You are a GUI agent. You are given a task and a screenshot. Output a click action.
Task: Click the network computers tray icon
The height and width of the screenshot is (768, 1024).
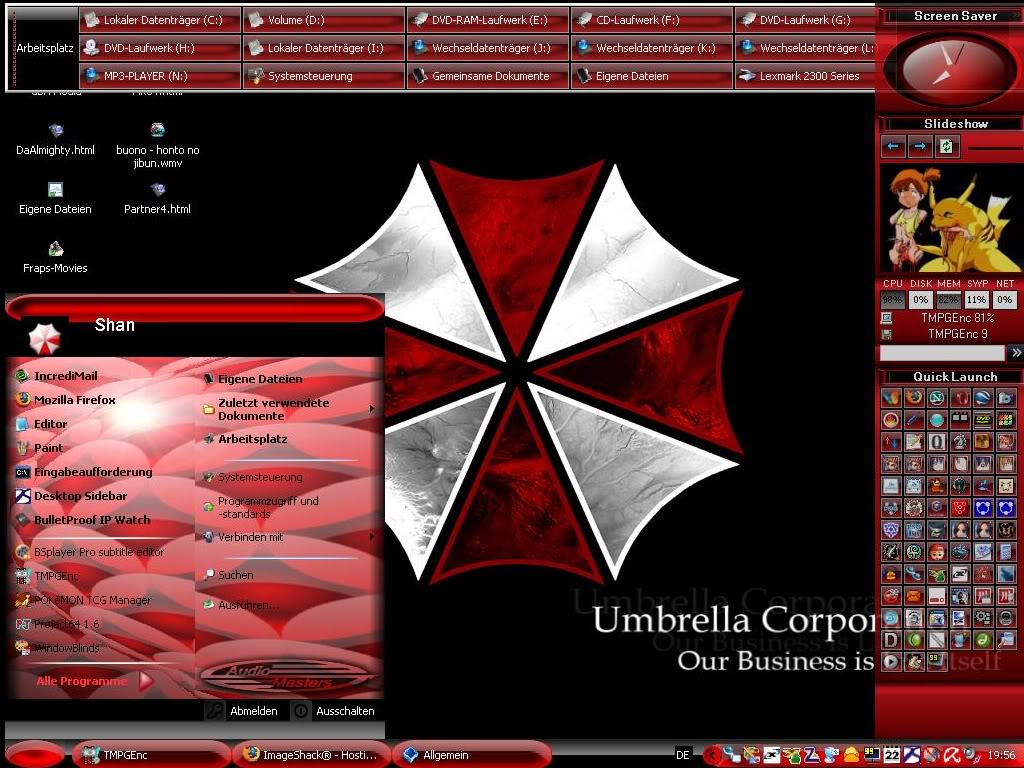coord(732,755)
